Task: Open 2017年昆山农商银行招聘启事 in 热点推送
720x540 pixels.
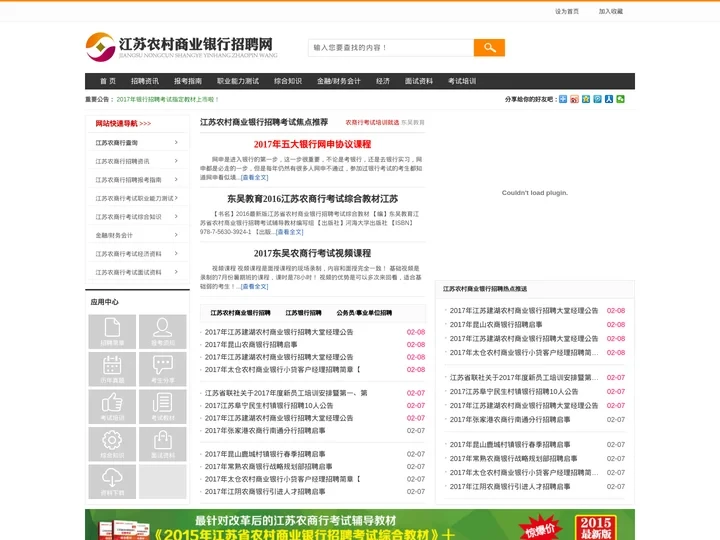Action: point(496,325)
